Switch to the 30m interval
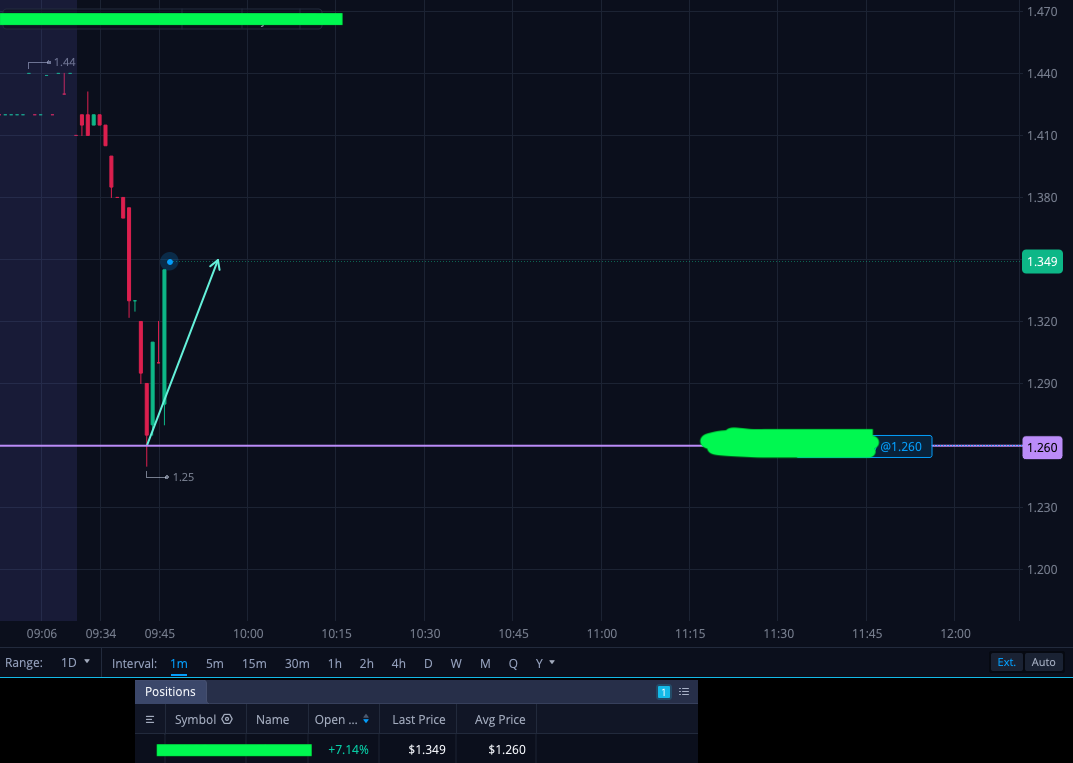The height and width of the screenshot is (763, 1073). (x=297, y=663)
